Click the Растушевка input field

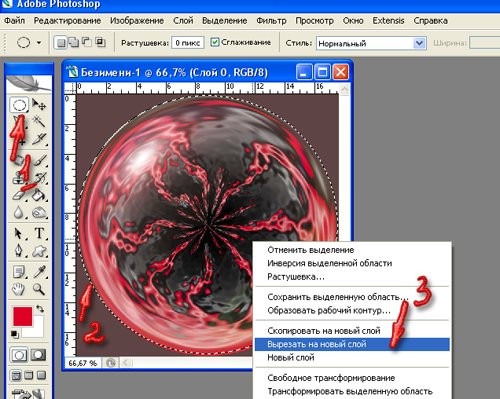188,43
